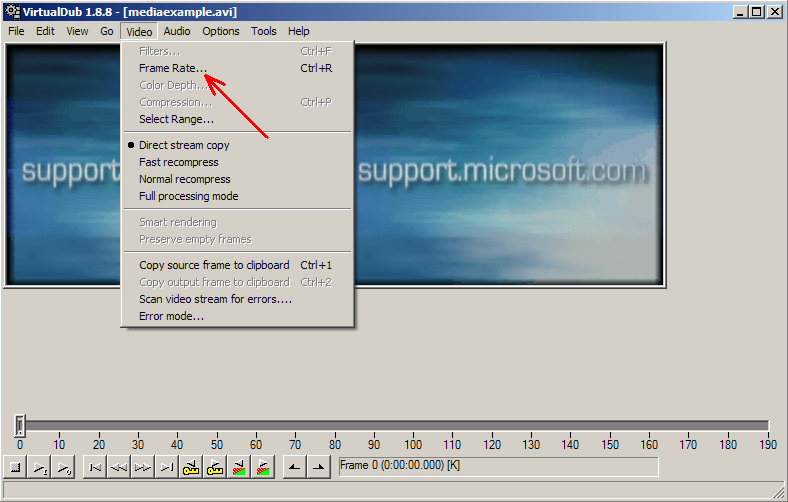Open Error mode... from the Video menu
This screenshot has height=502, width=788.
pyautogui.click(x=237, y=316)
